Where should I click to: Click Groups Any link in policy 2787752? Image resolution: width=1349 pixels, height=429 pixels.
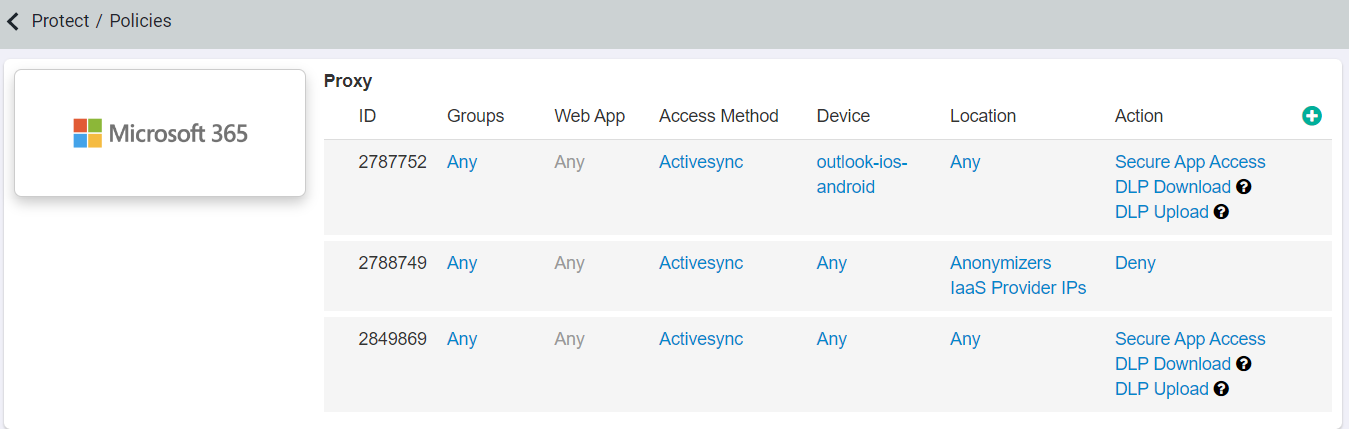[462, 162]
